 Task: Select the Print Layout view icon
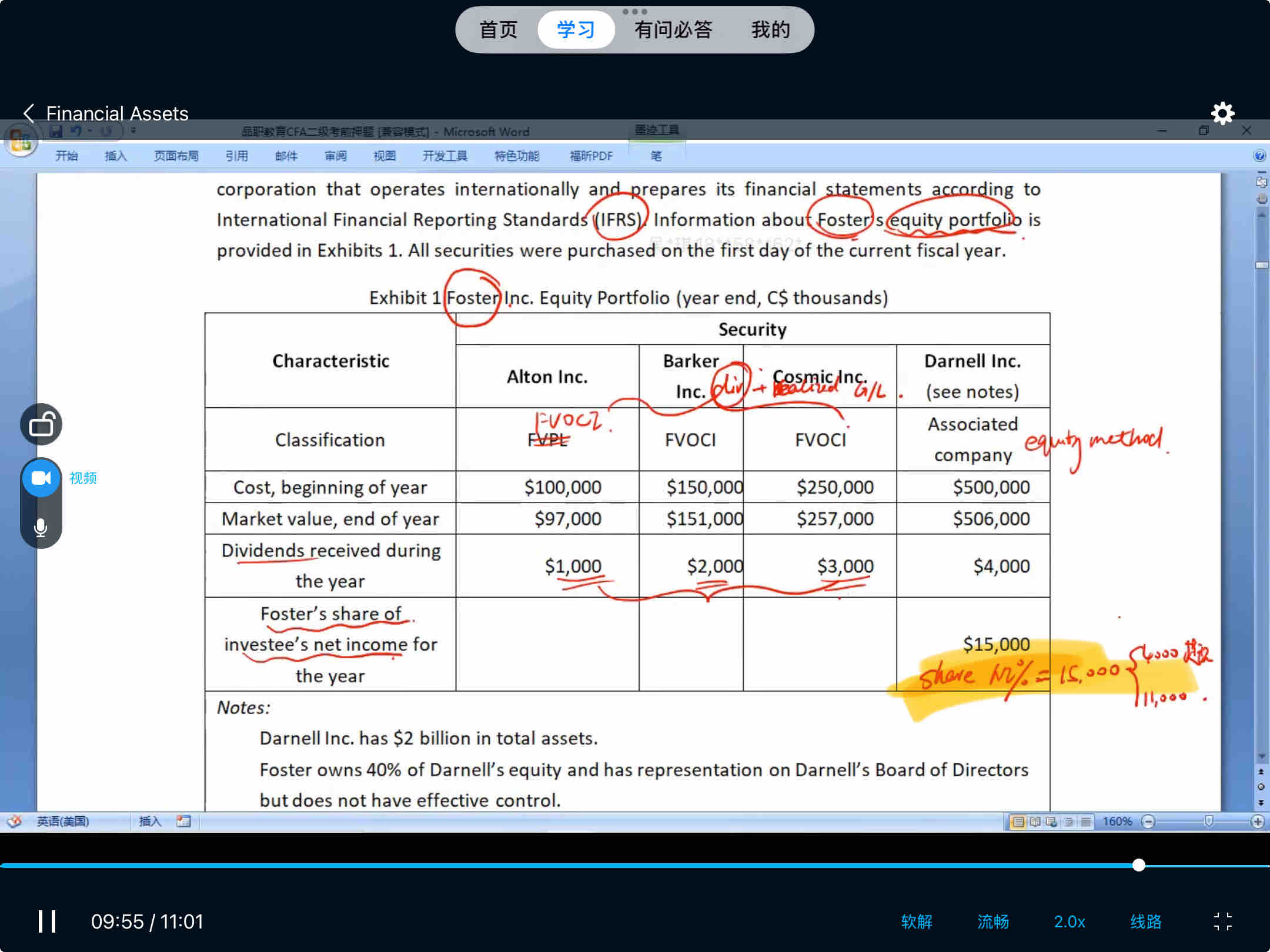coord(1018,822)
